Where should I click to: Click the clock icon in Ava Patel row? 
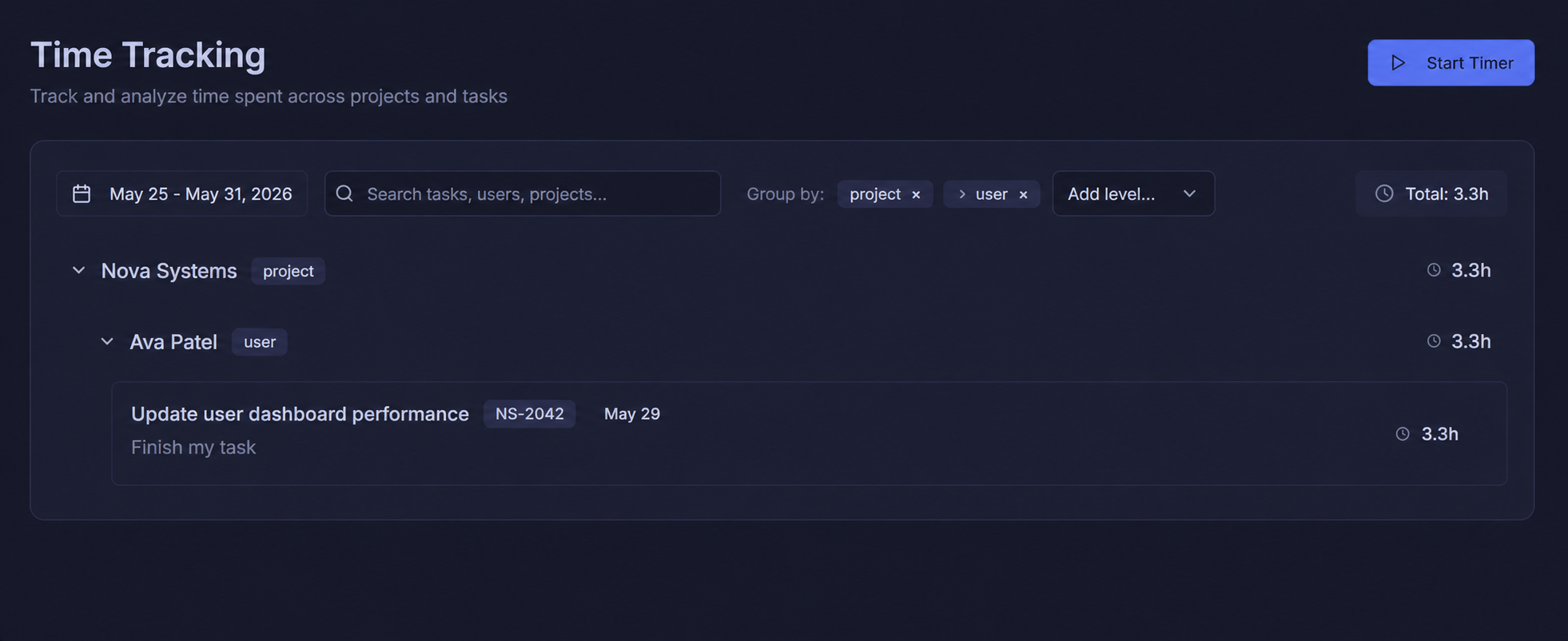(1434, 341)
